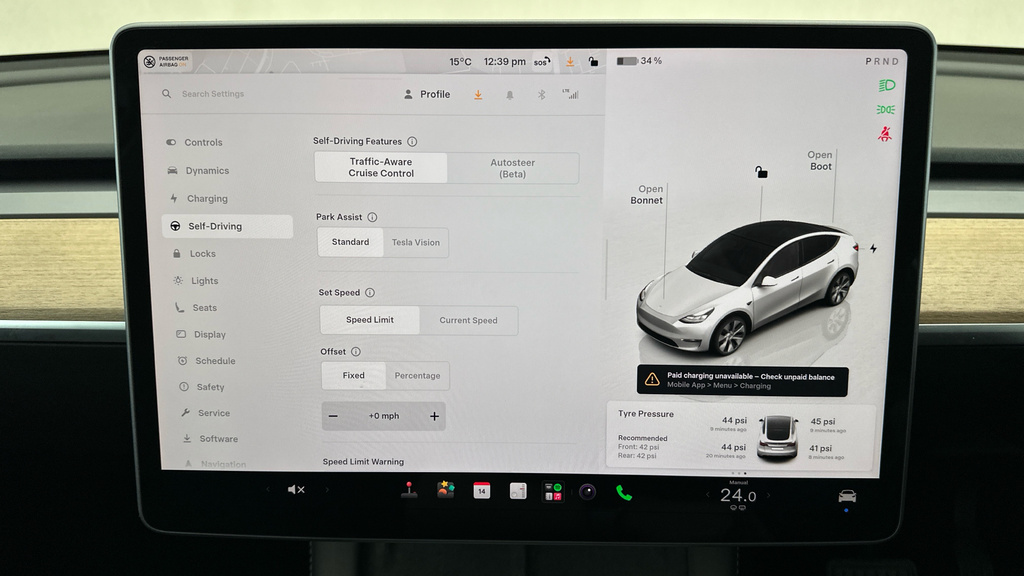This screenshot has height=576, width=1024.
Task: Tap the 15°C outside temperature reading
Action: coord(460,61)
